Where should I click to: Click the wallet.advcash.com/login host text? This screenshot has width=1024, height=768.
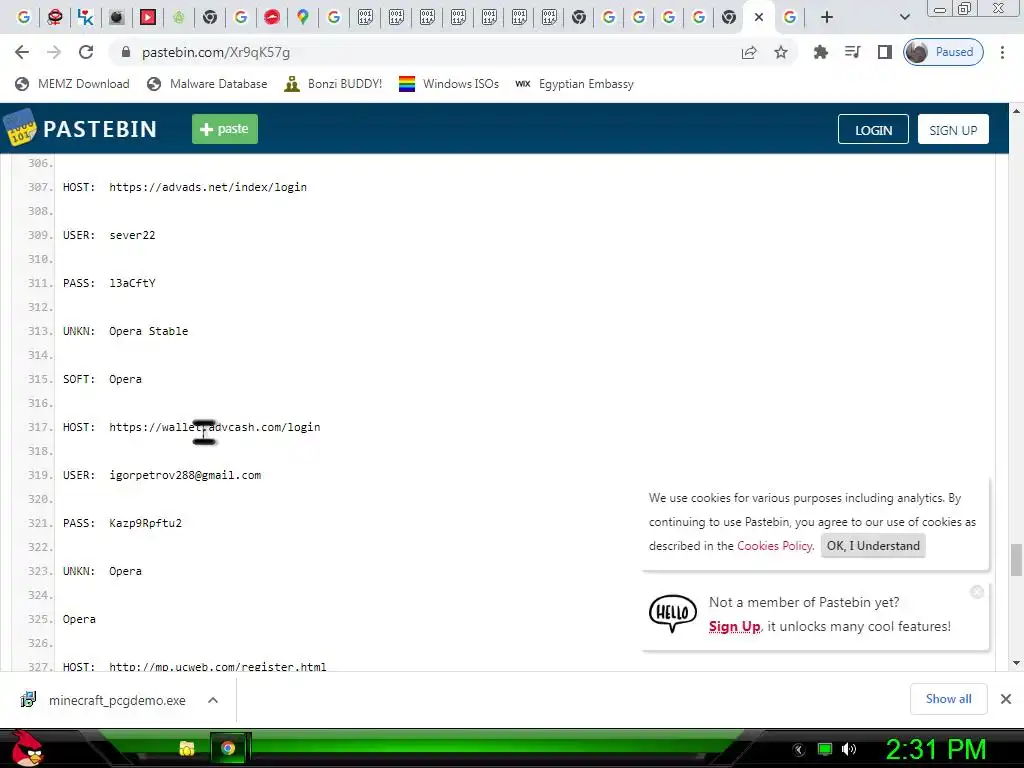pyautogui.click(x=214, y=427)
